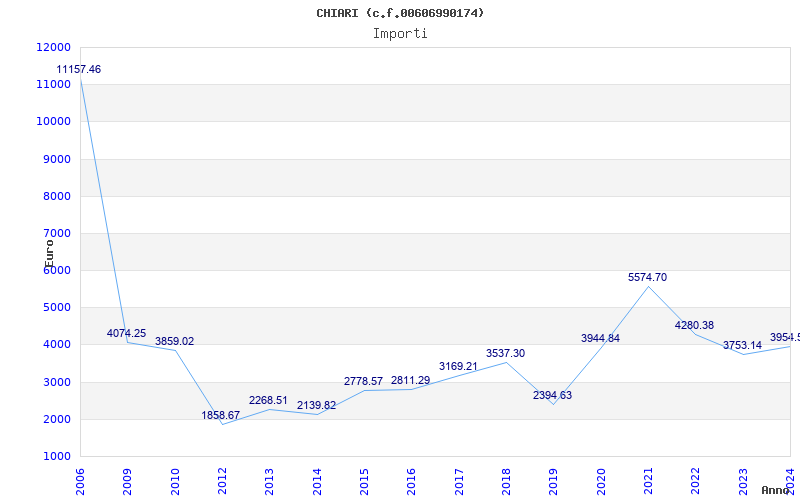800x500 pixels.
Task: Click x-axis year label 2013
Action: click(269, 482)
